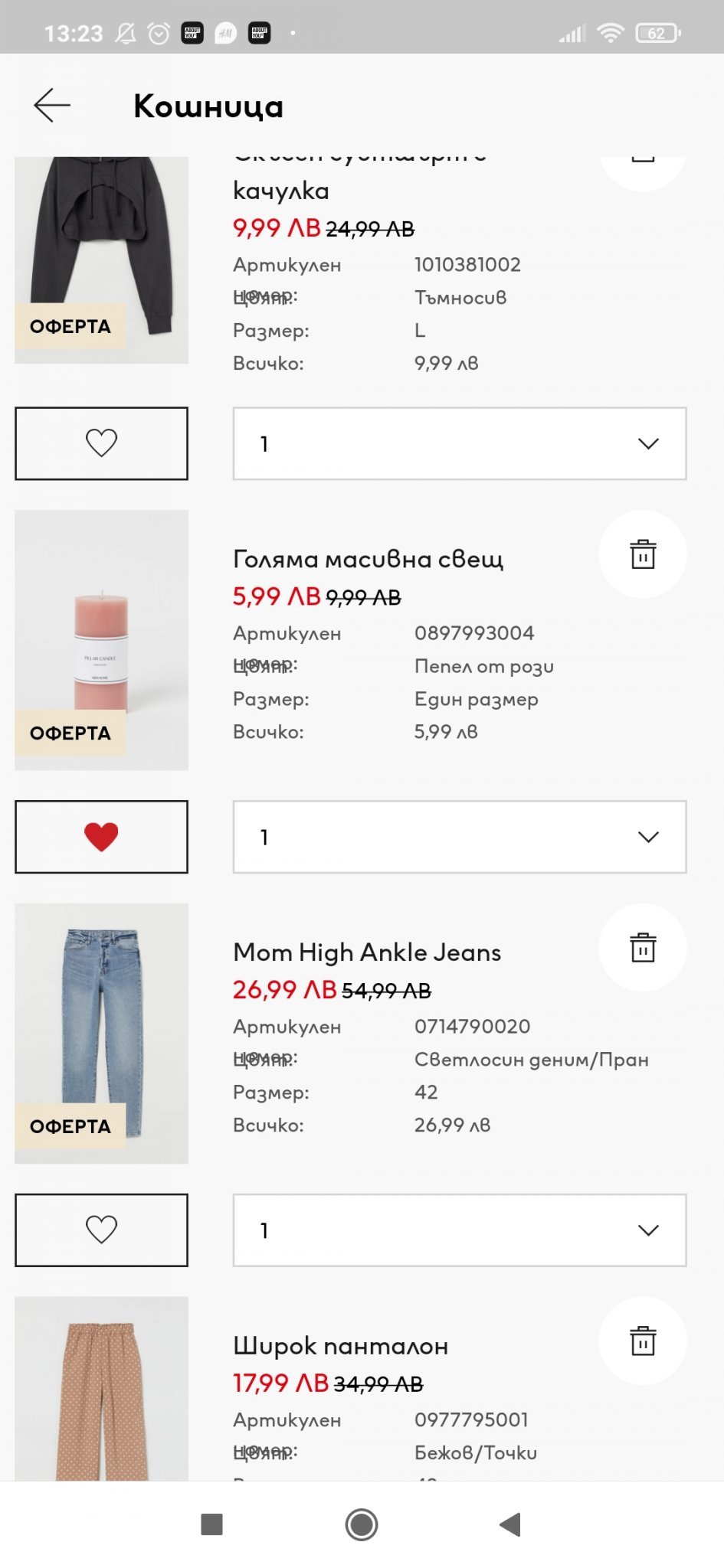The height and width of the screenshot is (1568, 724).
Task: View the blue jeans product image
Action: (x=101, y=1033)
